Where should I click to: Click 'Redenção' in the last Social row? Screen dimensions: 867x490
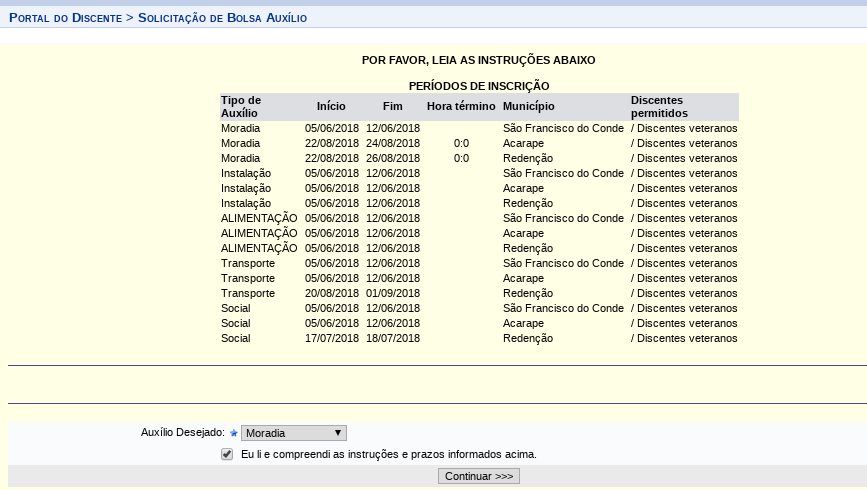tap(528, 338)
